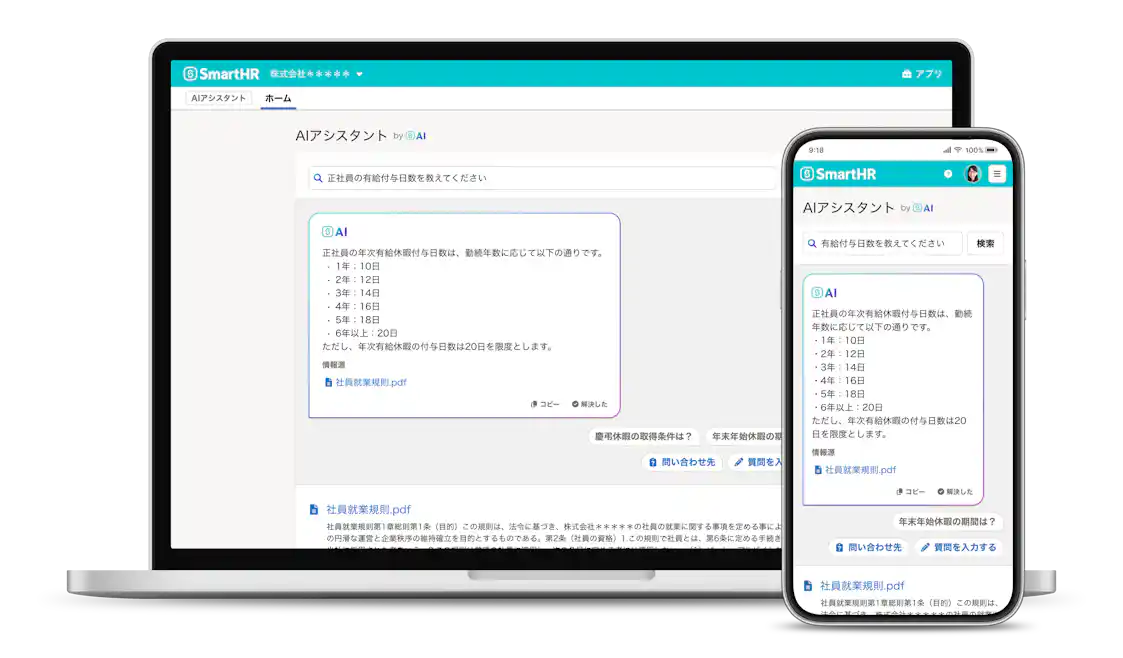
Task: Click the line 1年：10日 in the phone AI card
Action: pyautogui.click(x=842, y=340)
